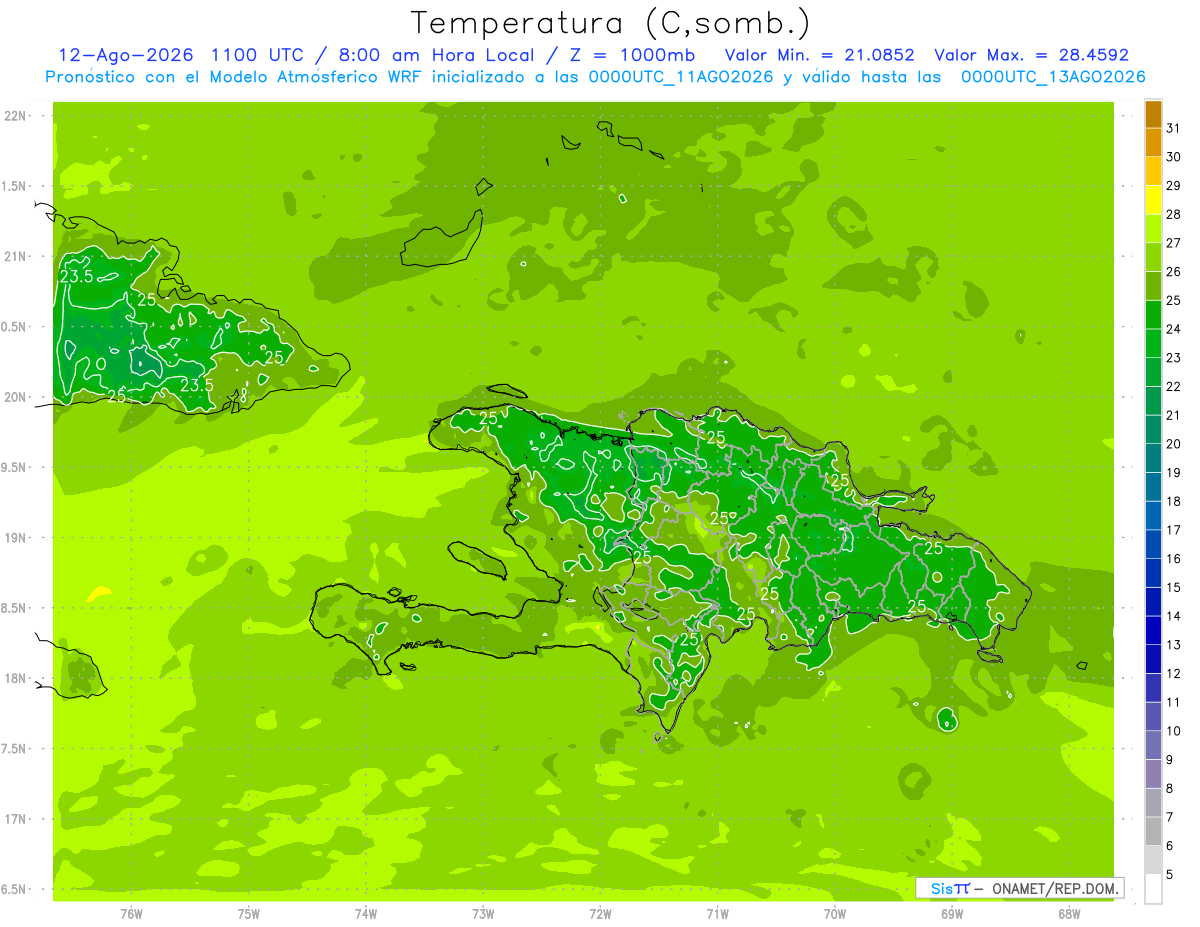Click the 'Valor Max. = 28.4592' value
Image resolution: width=1200 pixels, height=927 pixels.
(x=1031, y=55)
